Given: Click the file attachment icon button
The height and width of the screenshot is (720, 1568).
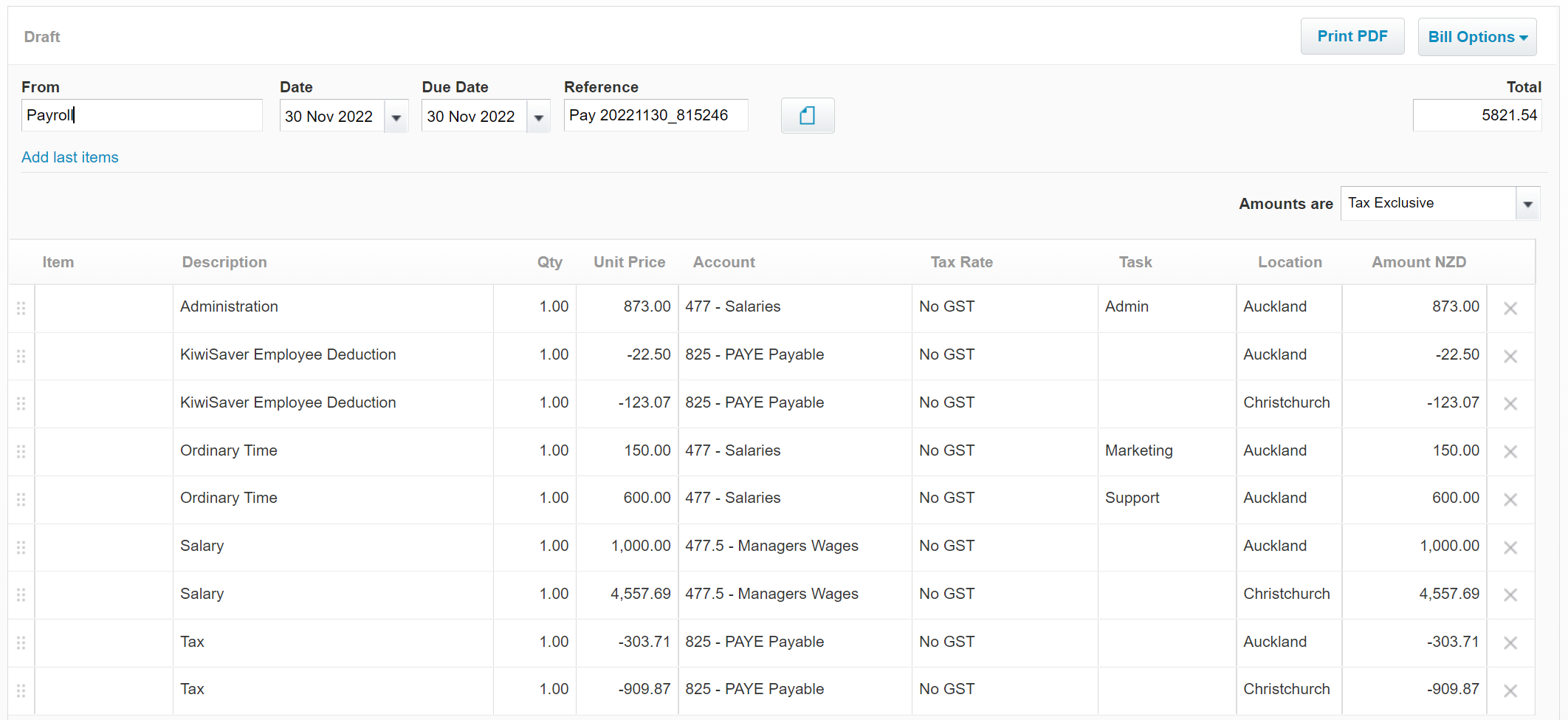Looking at the screenshot, I should click(808, 116).
